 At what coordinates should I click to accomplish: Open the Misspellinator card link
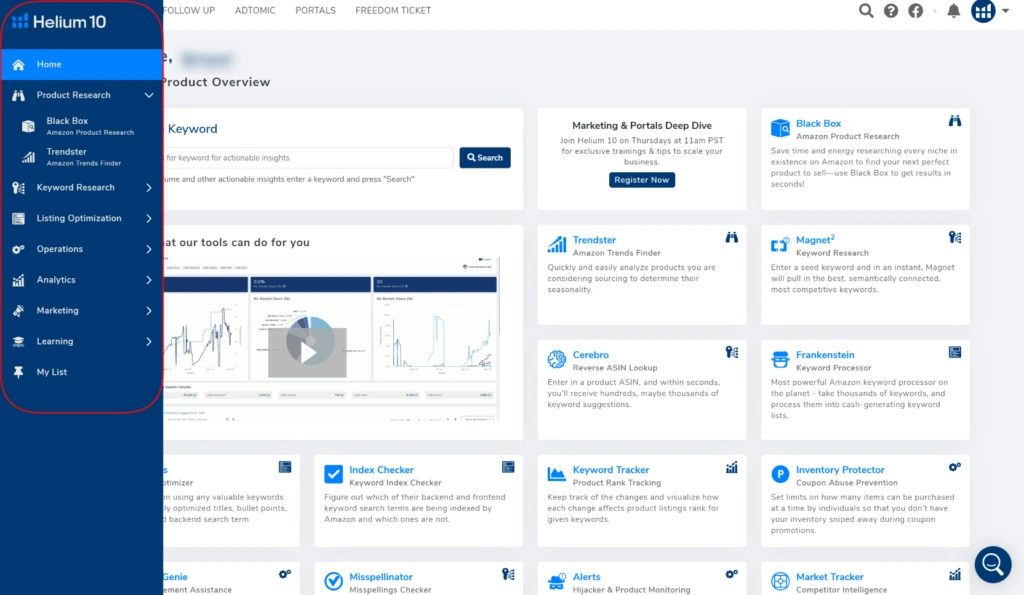(x=381, y=577)
